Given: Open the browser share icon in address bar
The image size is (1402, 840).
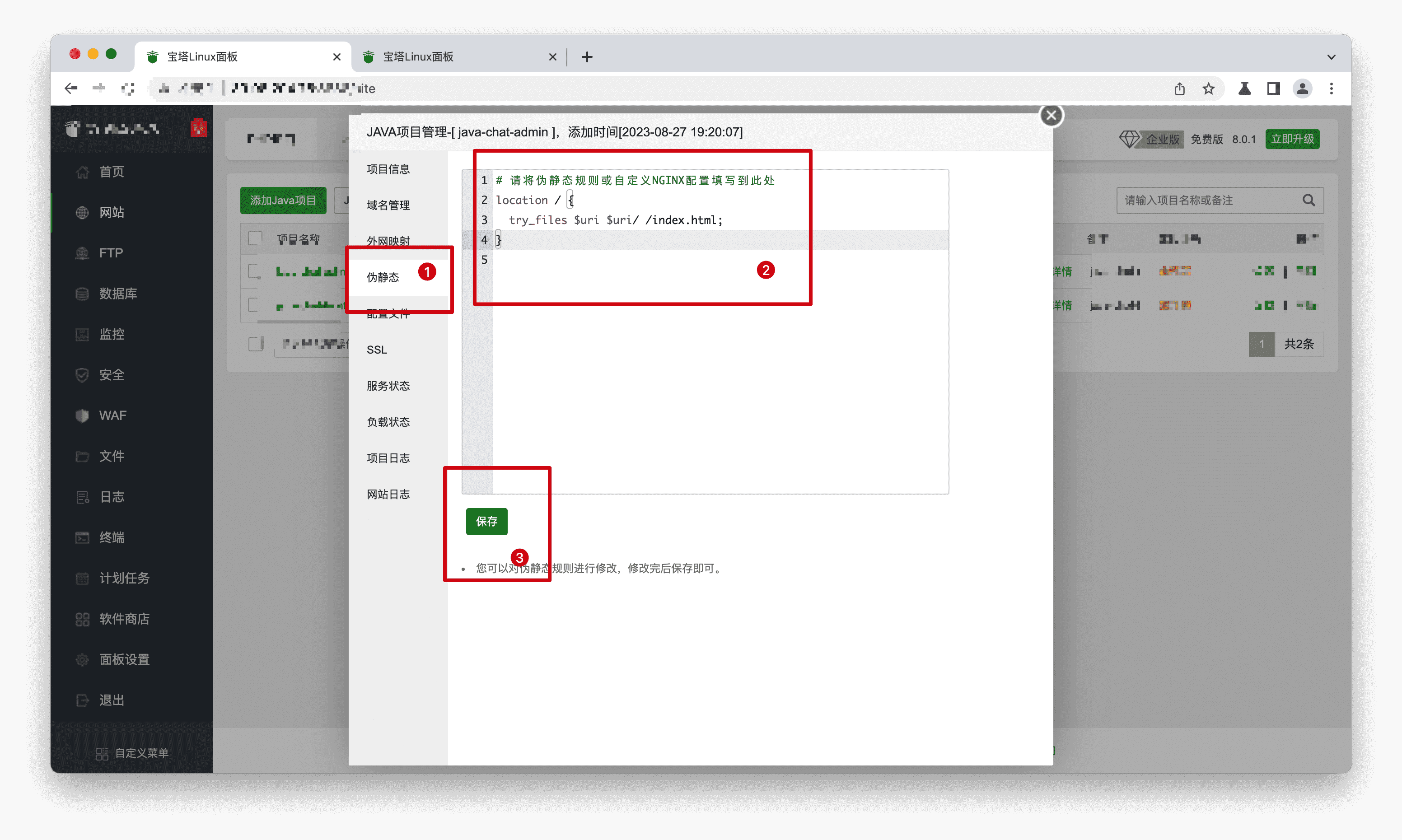Looking at the screenshot, I should [x=1180, y=89].
